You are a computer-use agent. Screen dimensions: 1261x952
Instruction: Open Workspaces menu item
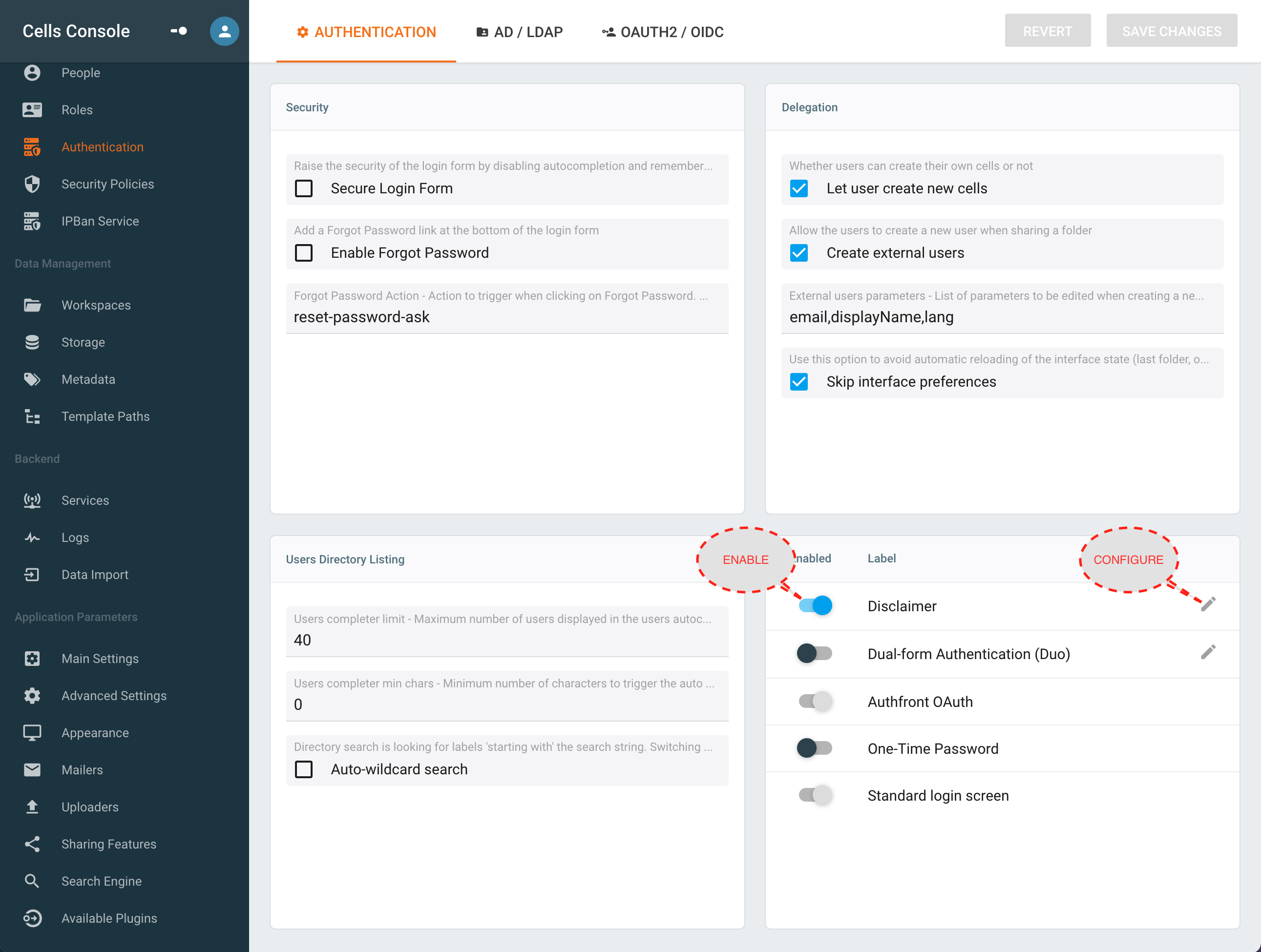[x=96, y=305]
